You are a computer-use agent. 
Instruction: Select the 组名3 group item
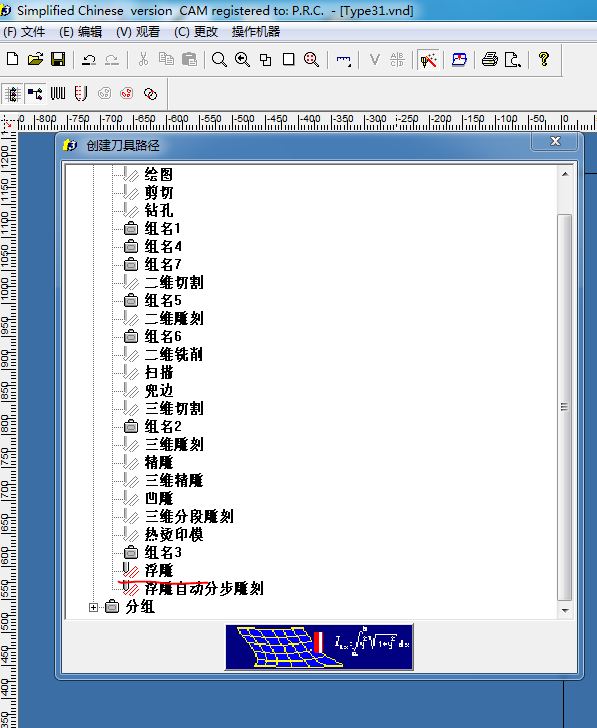[163, 552]
